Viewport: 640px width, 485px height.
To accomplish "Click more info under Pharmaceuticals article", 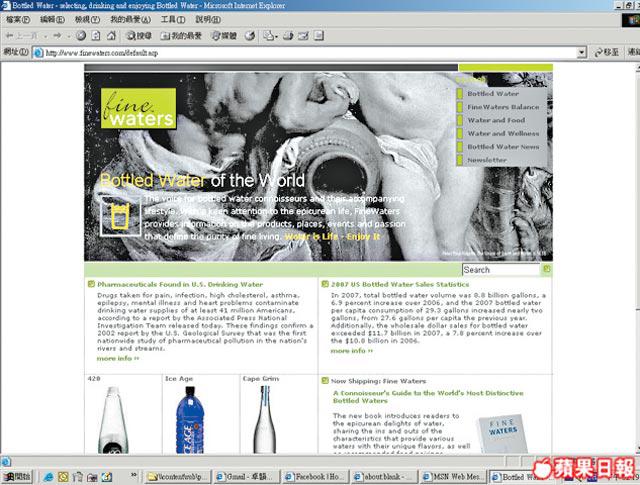I will [118, 358].
